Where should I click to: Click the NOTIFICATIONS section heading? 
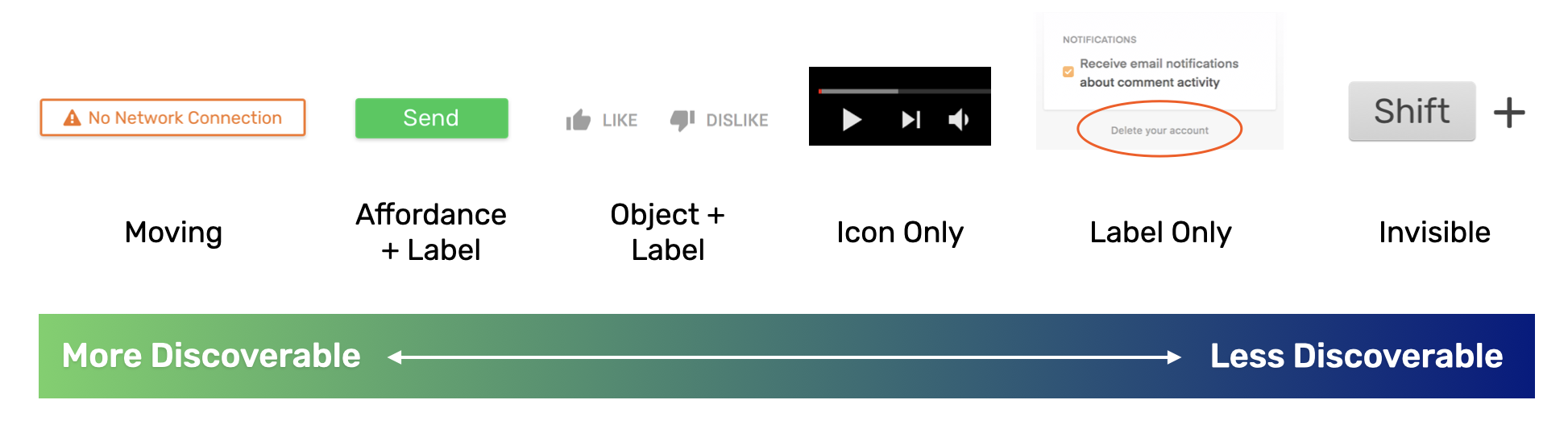click(x=1099, y=39)
